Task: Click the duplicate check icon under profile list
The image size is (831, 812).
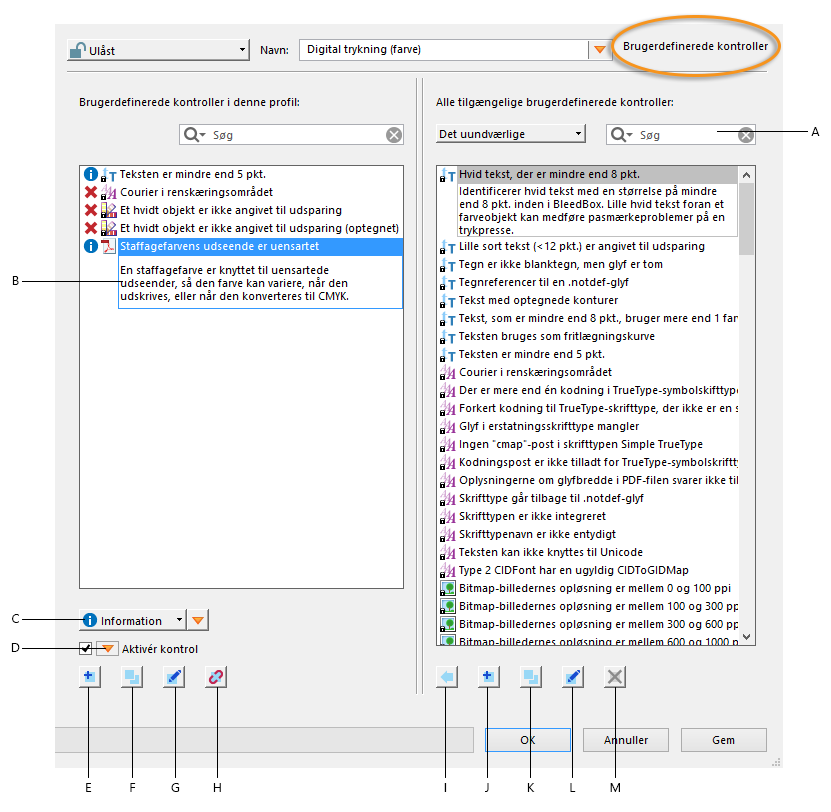Action: 131,676
